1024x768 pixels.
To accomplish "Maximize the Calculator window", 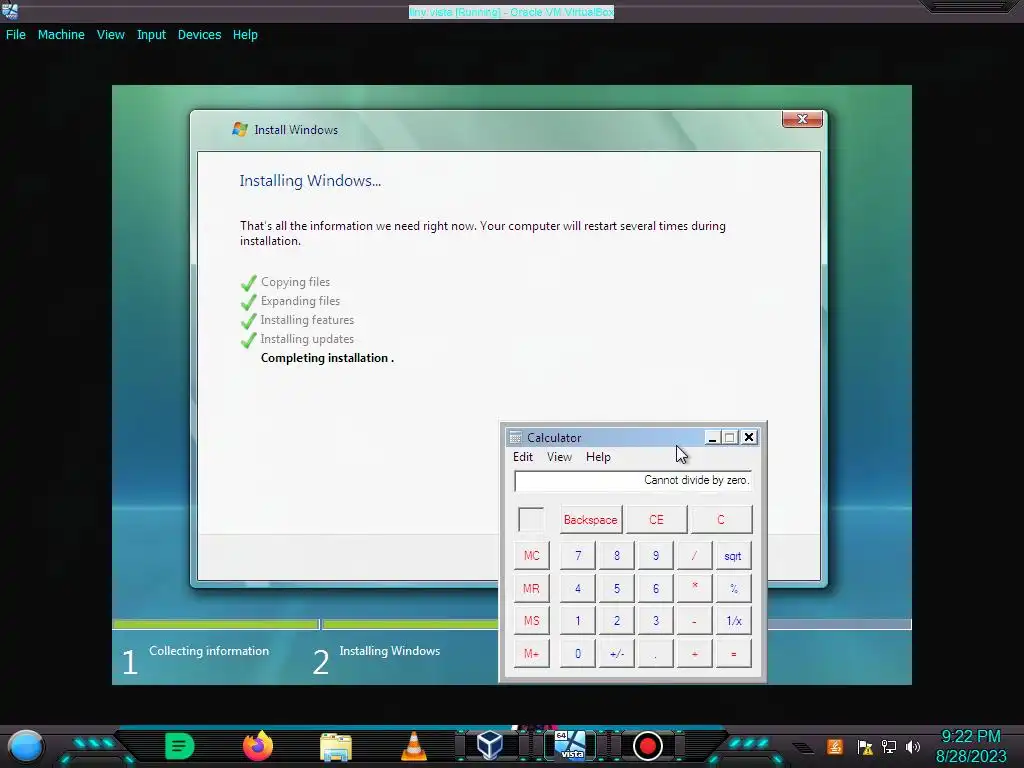I will click(x=730, y=438).
